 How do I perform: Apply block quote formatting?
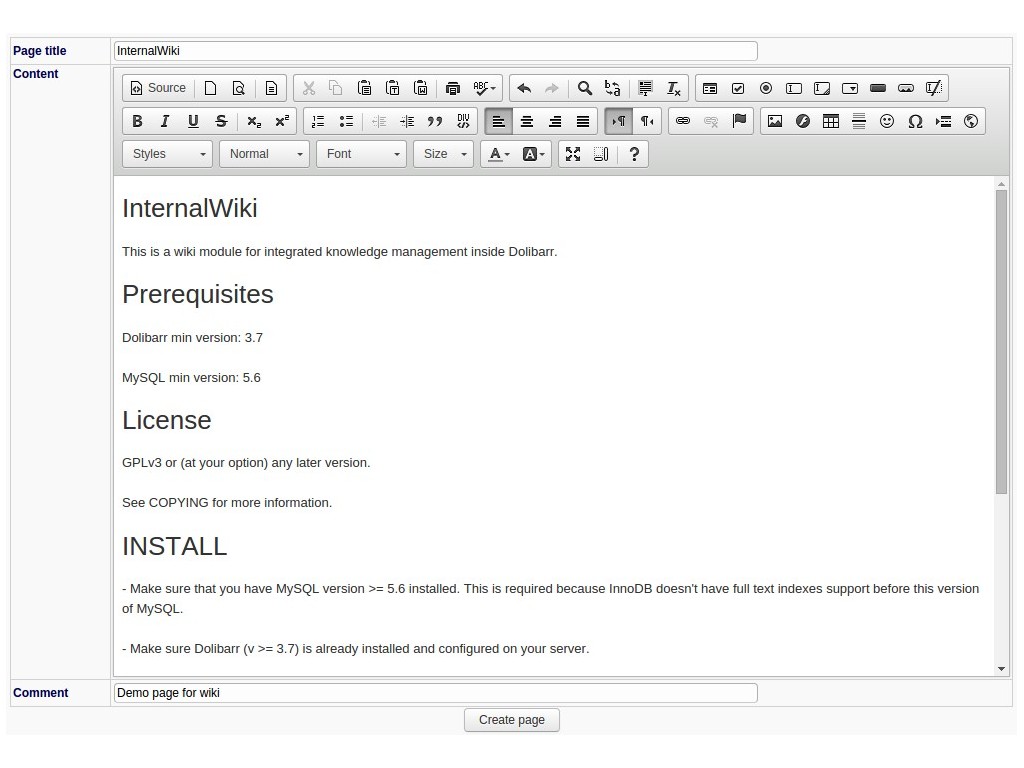435,121
